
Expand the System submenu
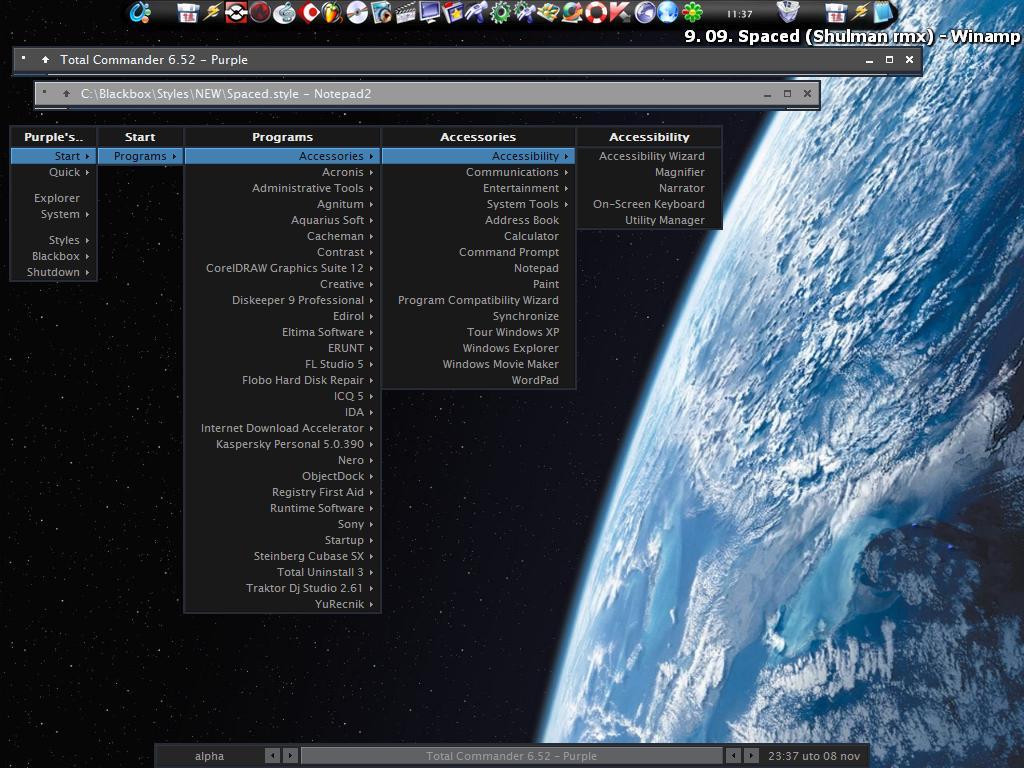pyautogui.click(x=54, y=214)
